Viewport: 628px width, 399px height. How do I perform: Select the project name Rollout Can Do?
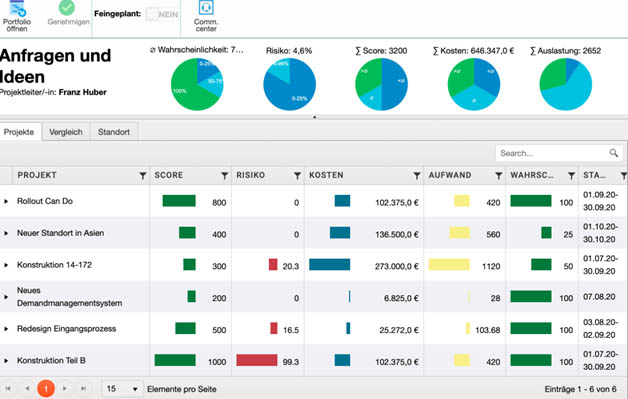tap(45, 201)
